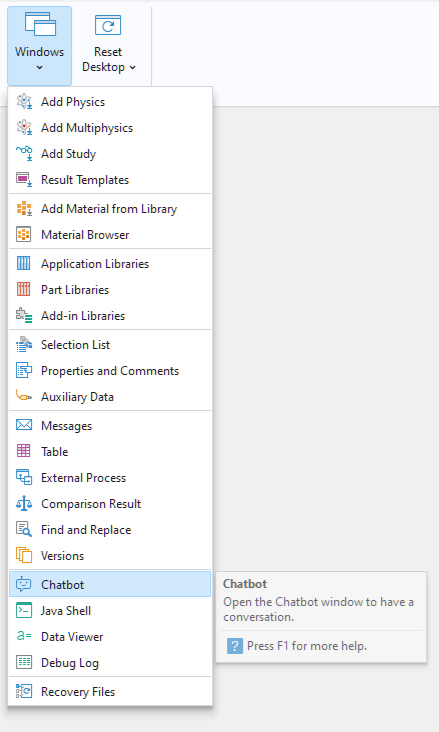This screenshot has width=439, height=732.
Task: Click the Recovery Files icon
Action: click(24, 691)
